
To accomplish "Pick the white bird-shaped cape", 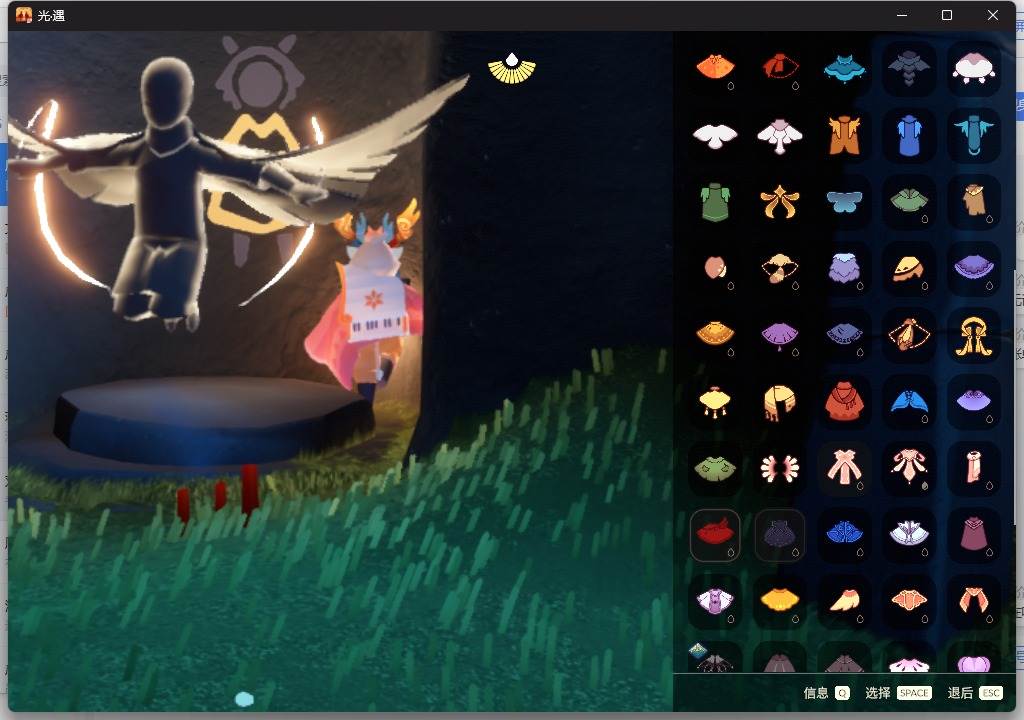I will pos(715,134).
